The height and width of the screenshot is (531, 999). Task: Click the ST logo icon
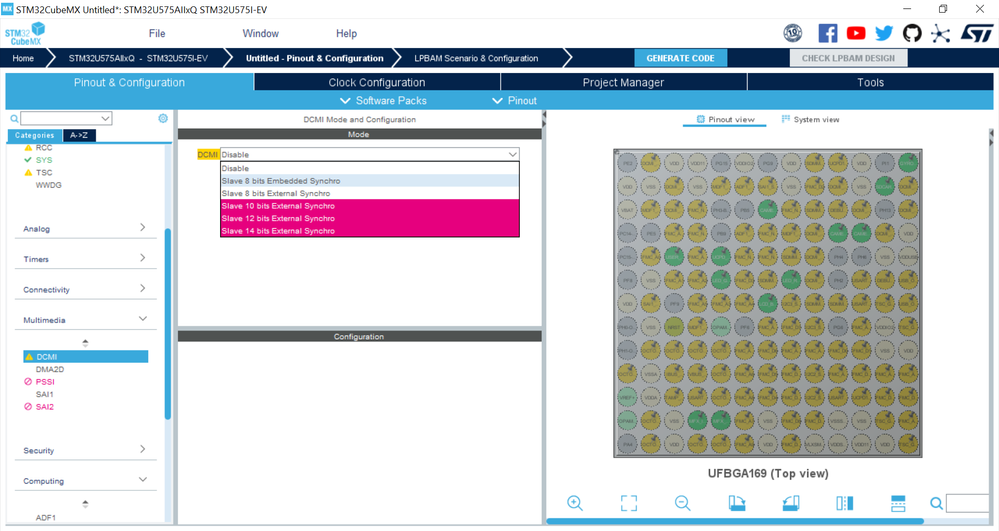[x=977, y=33]
